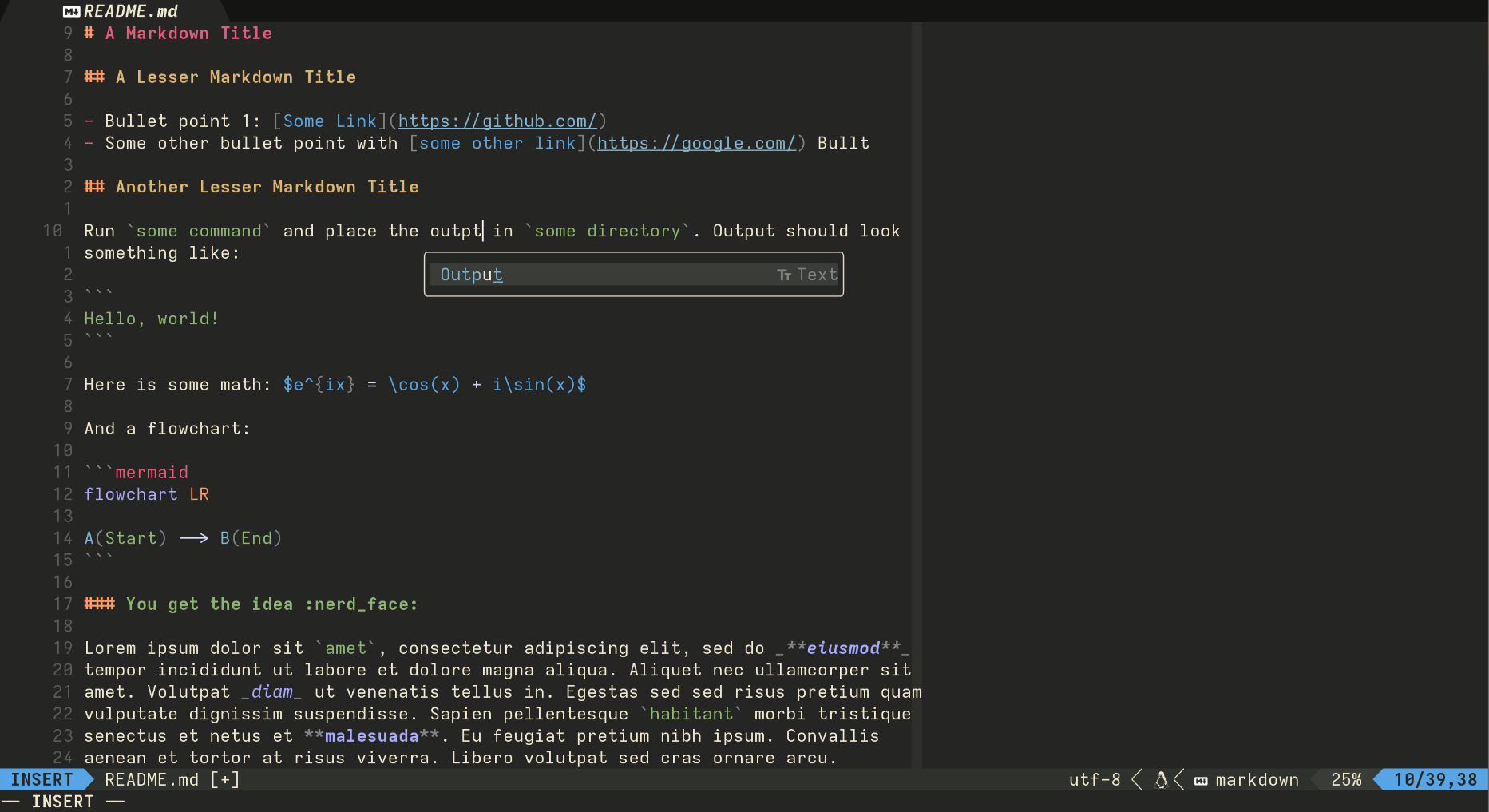Click the some other link bracketed text
1489x812 pixels.
click(x=497, y=143)
